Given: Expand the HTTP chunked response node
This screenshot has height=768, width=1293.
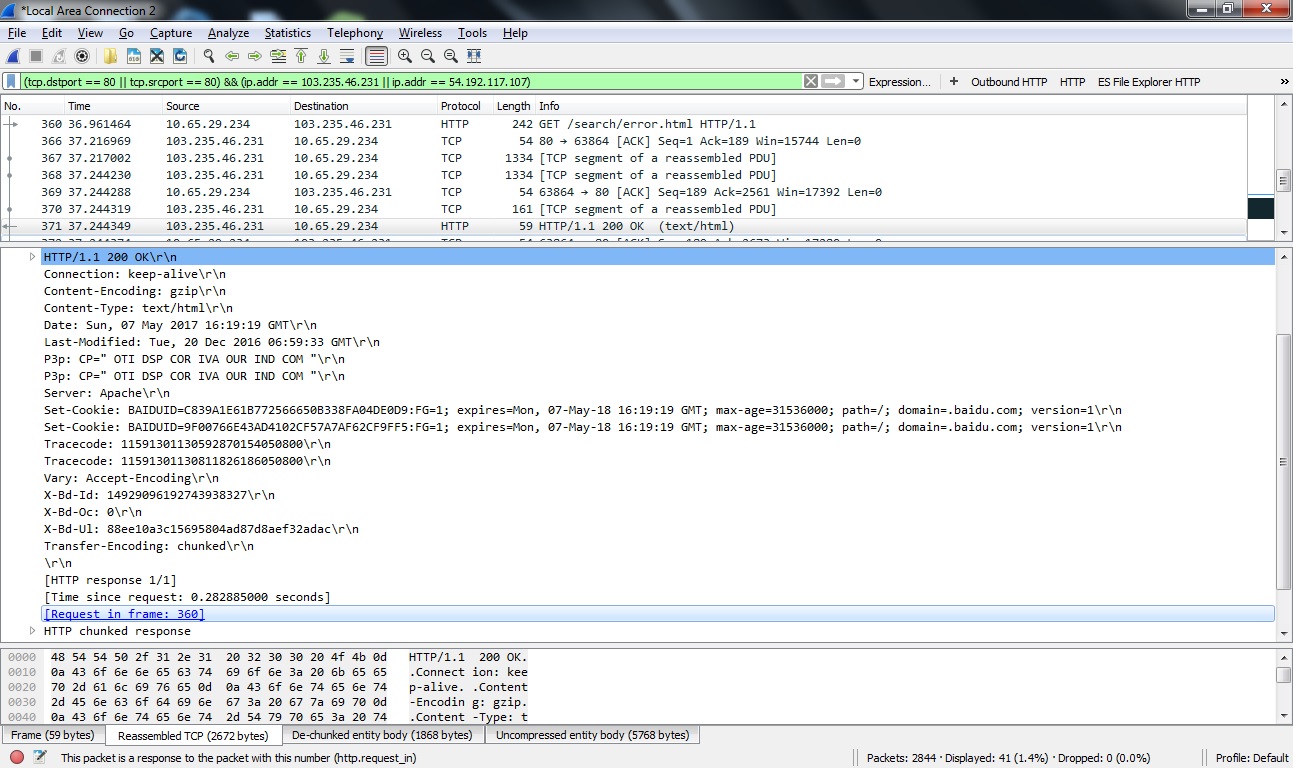Looking at the screenshot, I should point(33,631).
